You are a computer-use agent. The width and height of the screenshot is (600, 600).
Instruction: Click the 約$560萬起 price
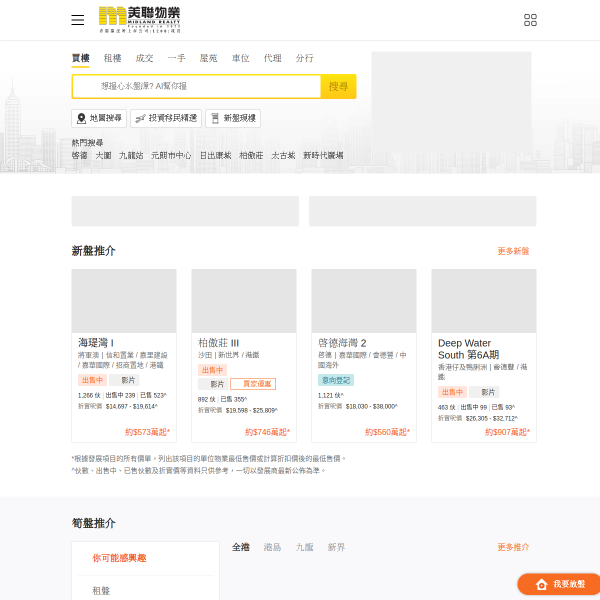pos(387,432)
